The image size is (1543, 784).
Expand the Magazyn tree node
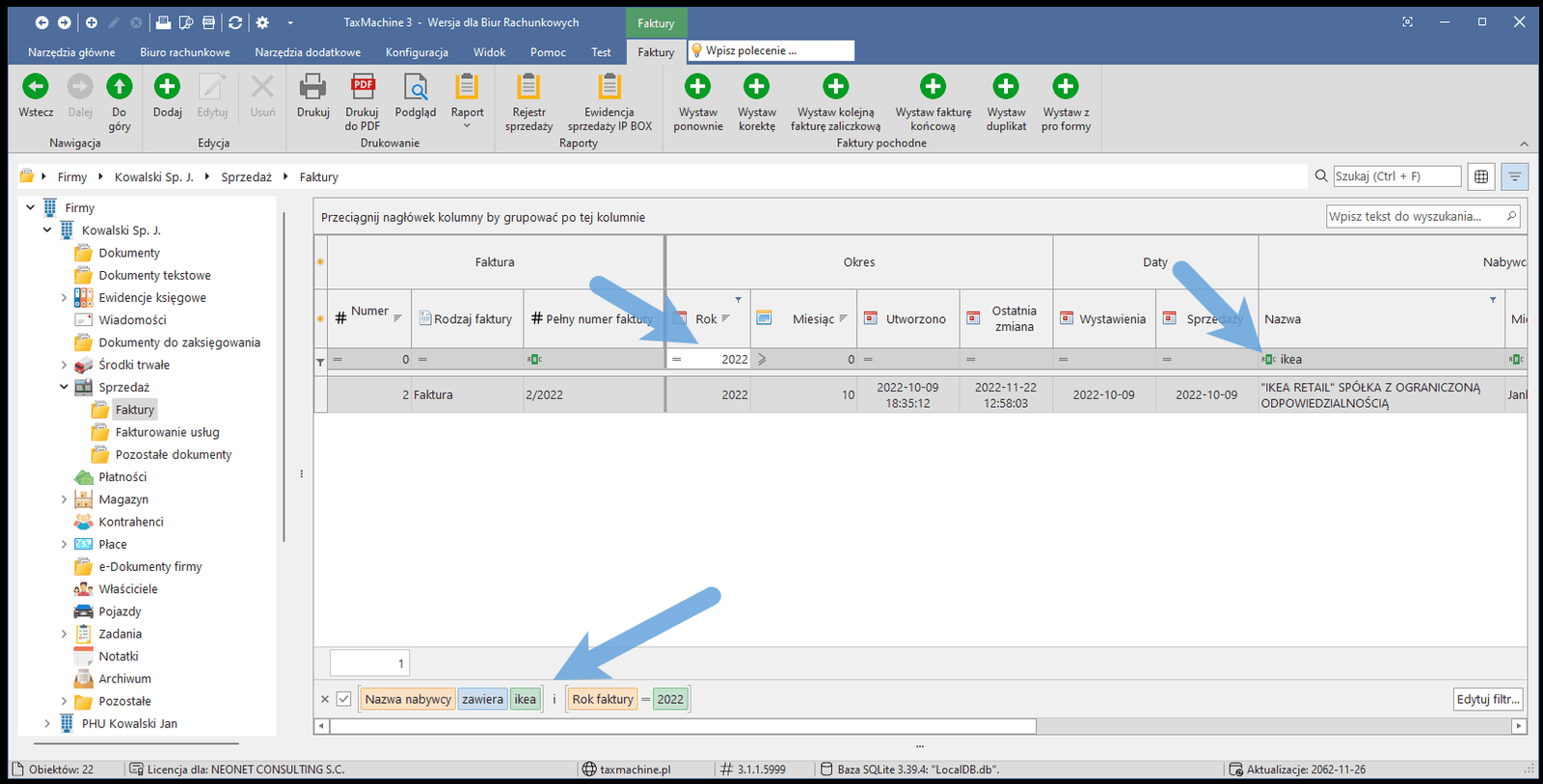coord(64,500)
